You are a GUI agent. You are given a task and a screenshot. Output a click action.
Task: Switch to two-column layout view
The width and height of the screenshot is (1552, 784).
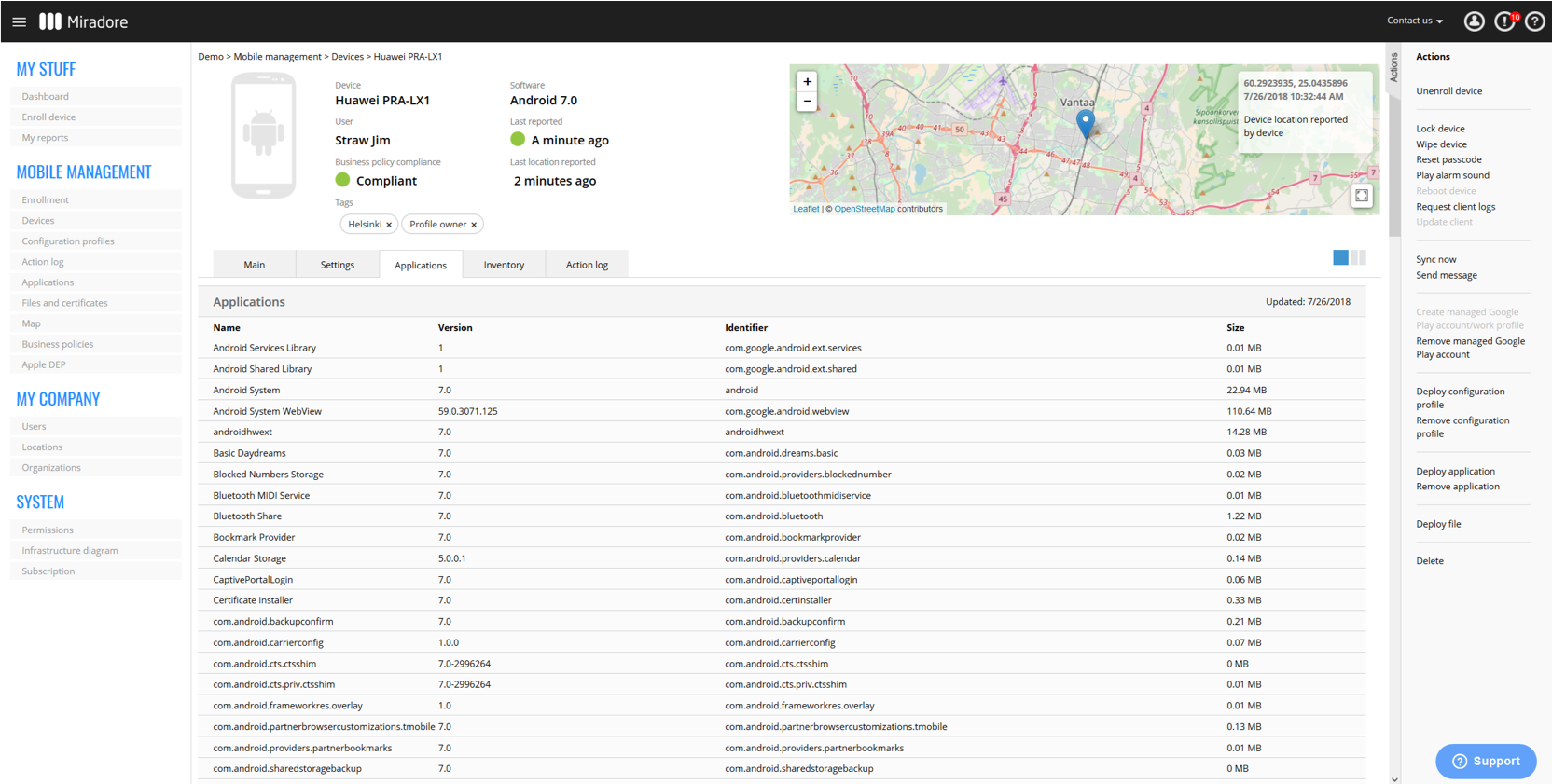tap(1359, 257)
